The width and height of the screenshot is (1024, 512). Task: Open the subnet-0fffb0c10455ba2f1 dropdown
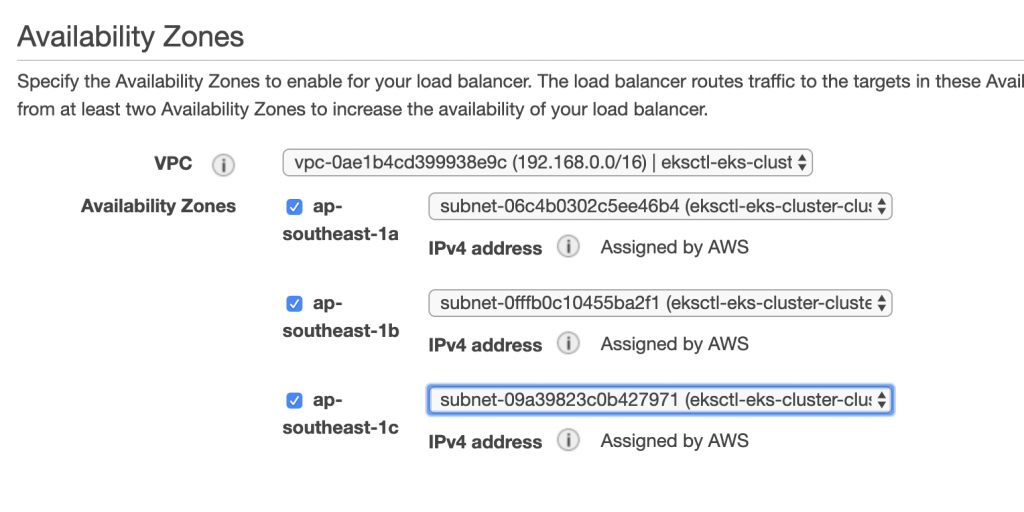pyautogui.click(x=660, y=304)
